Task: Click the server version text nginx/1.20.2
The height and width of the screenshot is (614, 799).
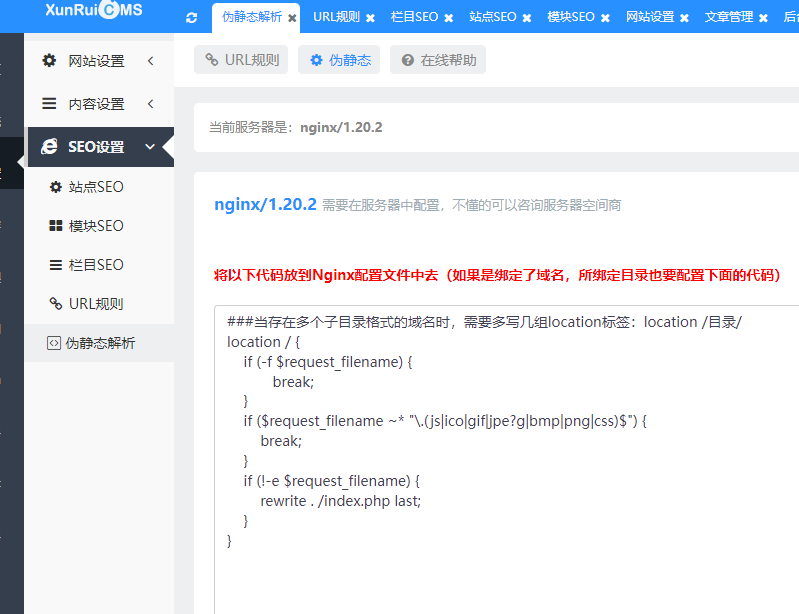Action: tap(341, 127)
